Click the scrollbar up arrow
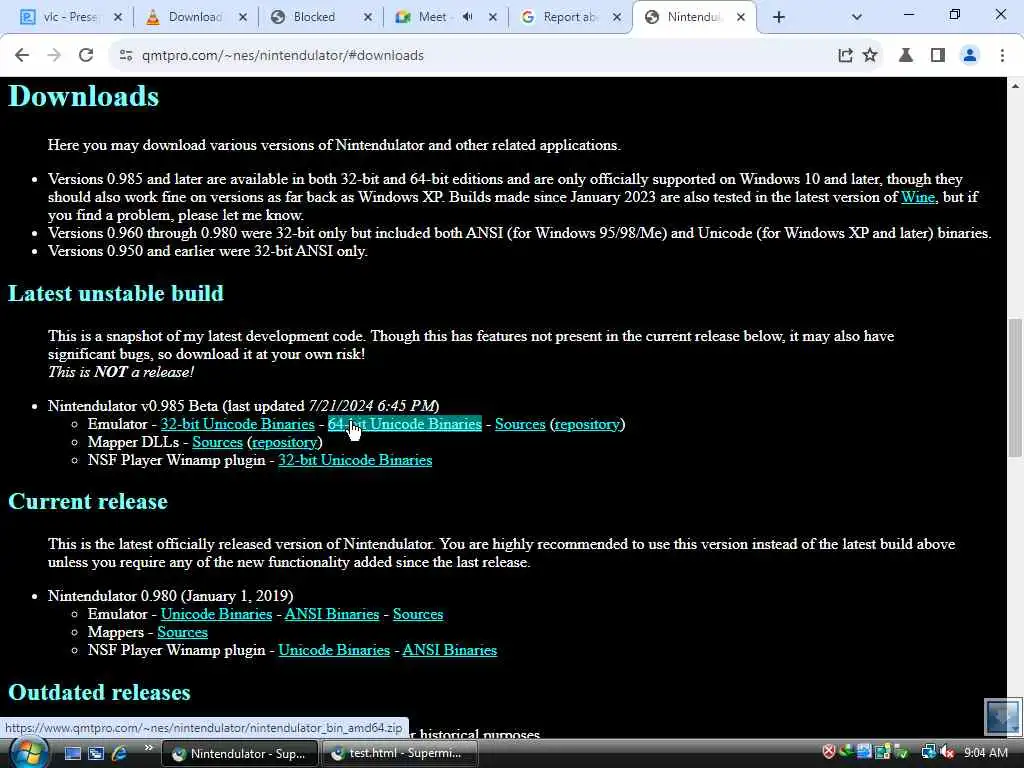Screen dimensions: 1024x768 [1016, 86]
